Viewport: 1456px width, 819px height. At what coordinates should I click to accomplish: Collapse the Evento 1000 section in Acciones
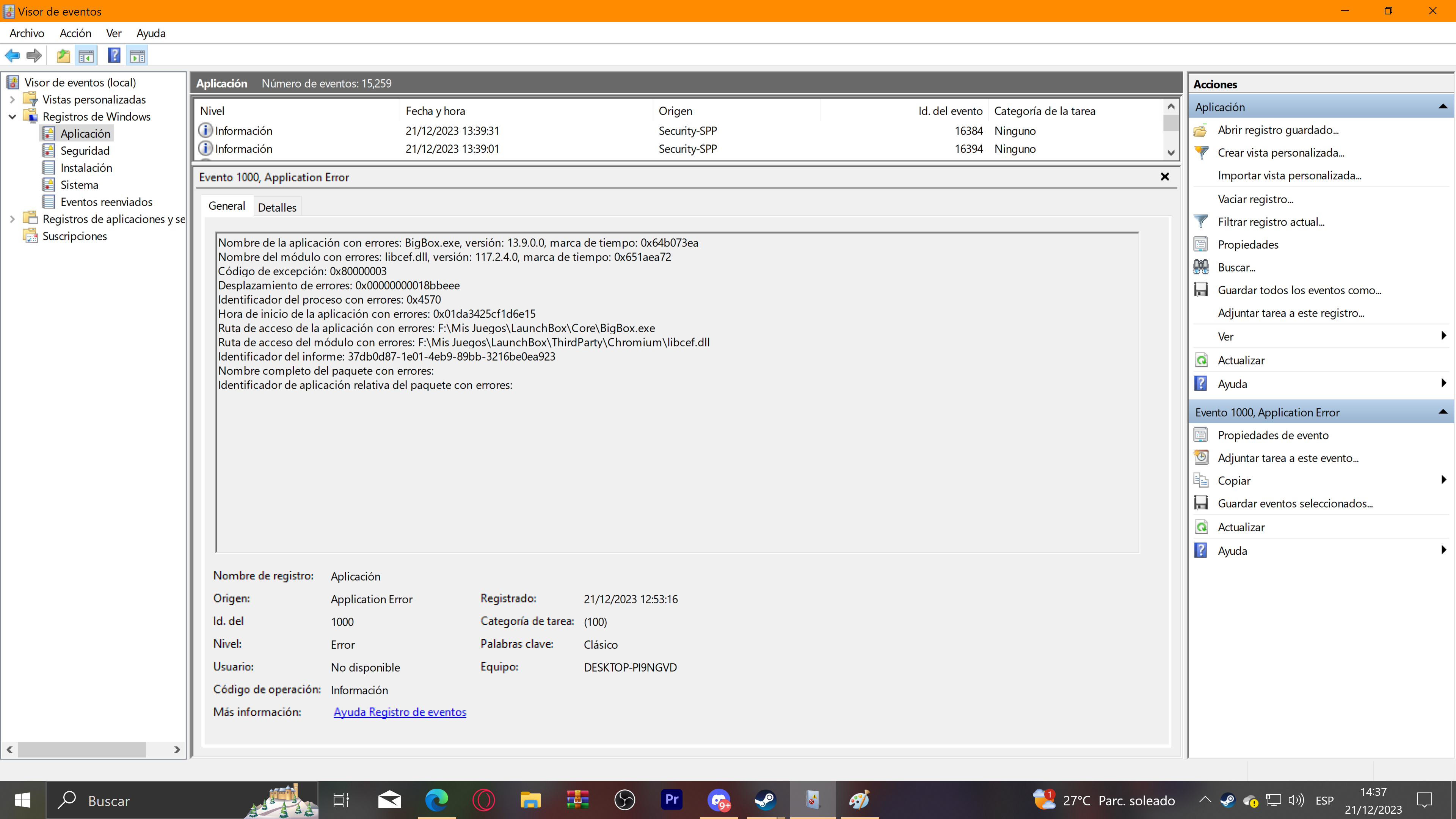click(x=1442, y=412)
